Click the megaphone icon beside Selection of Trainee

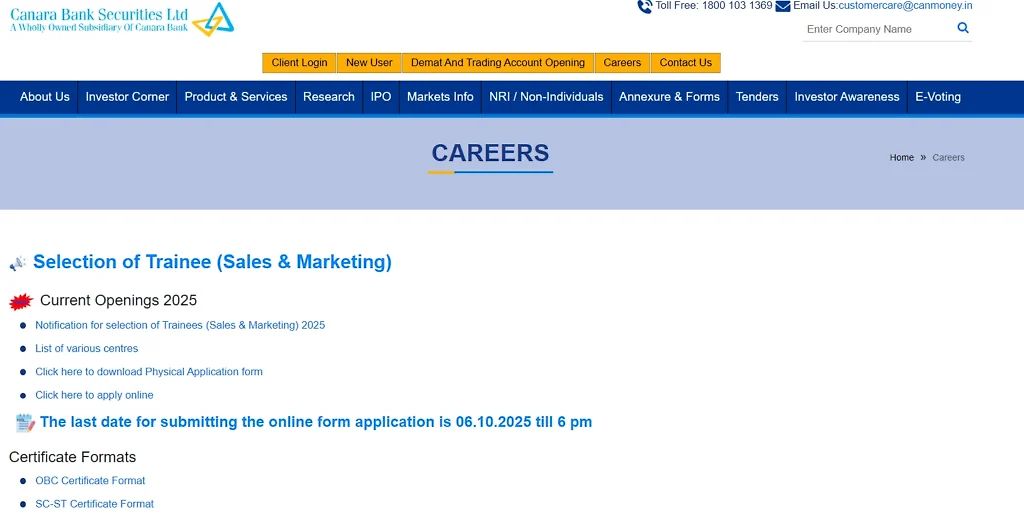click(18, 263)
